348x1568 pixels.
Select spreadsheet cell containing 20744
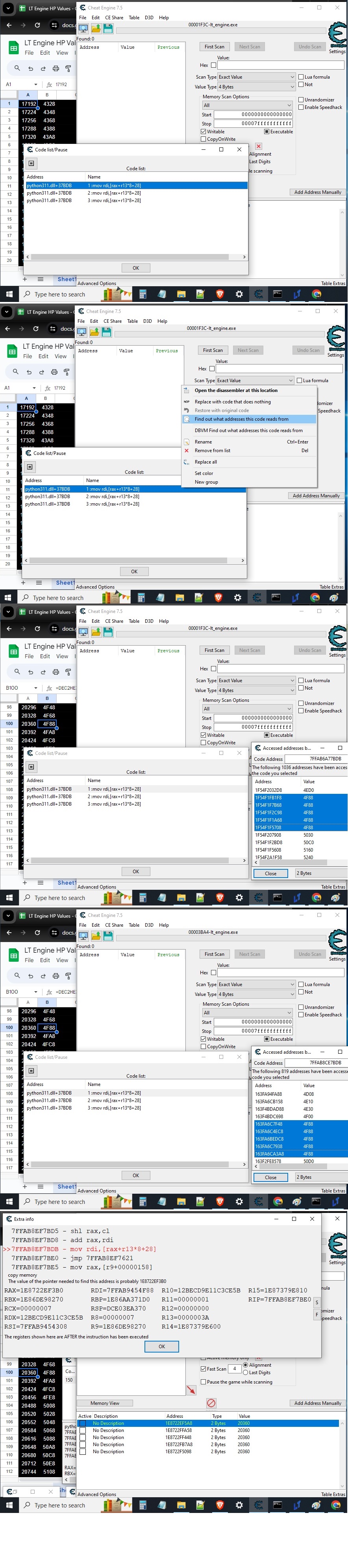click(28, 1471)
